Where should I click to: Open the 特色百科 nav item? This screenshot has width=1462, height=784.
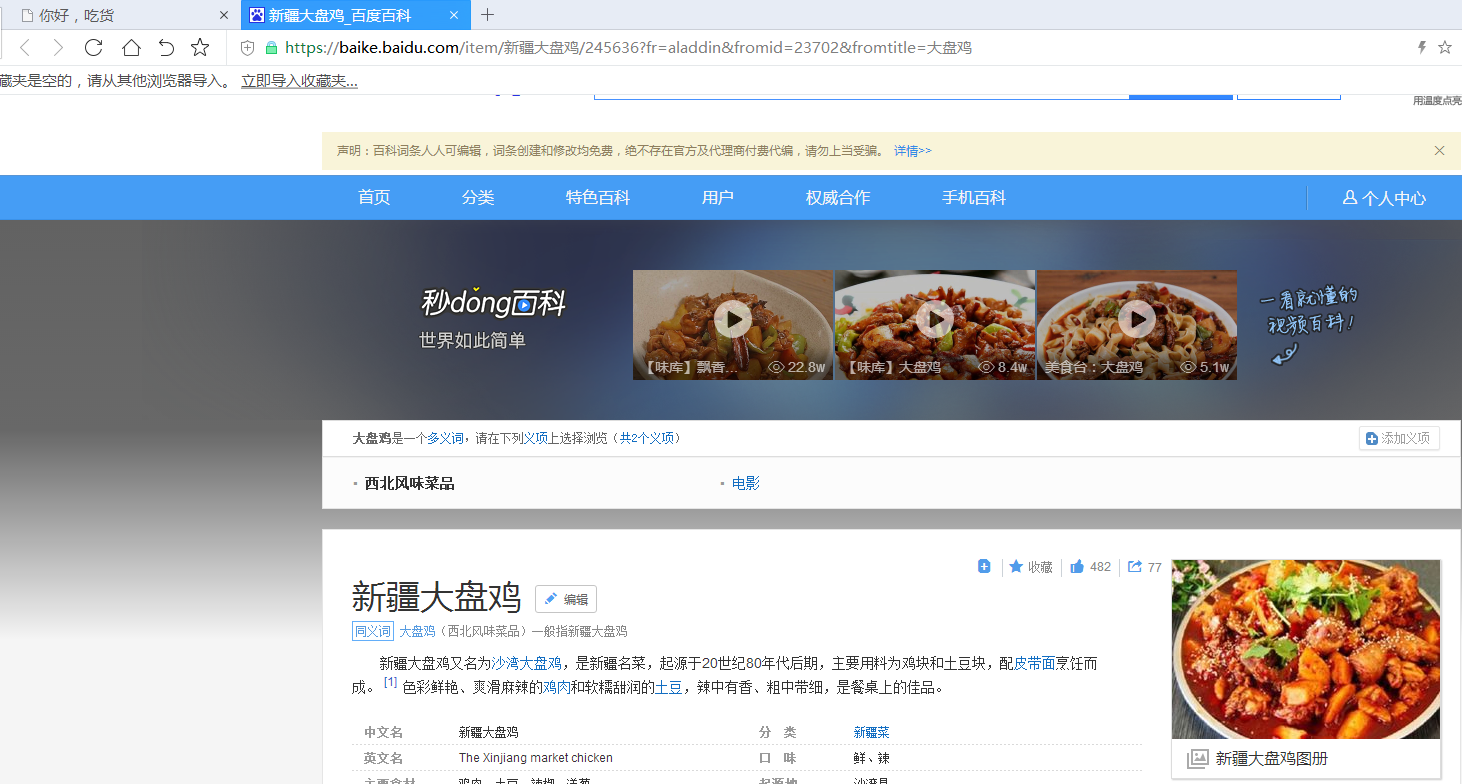click(598, 197)
